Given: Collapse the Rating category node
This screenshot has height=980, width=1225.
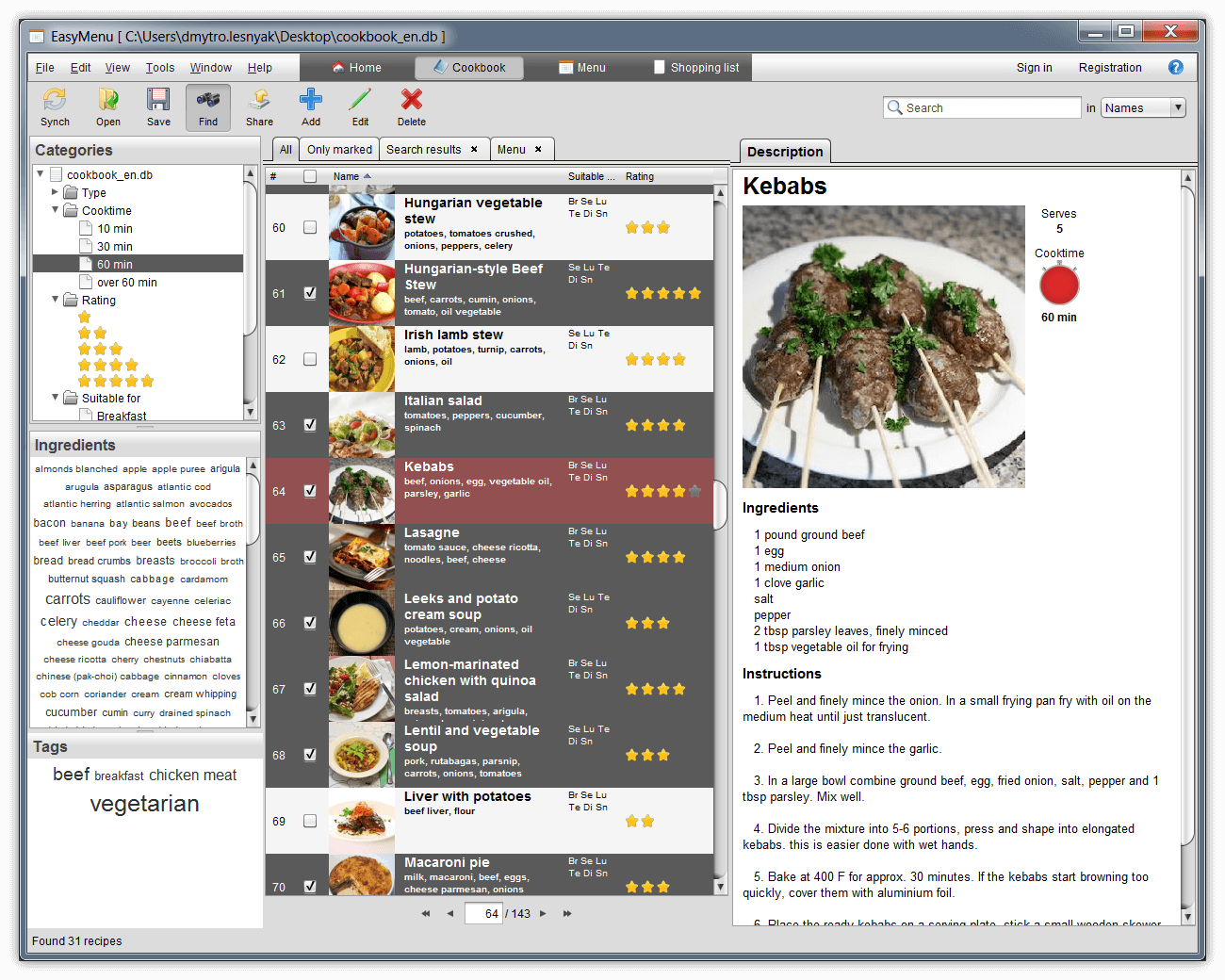Looking at the screenshot, I should click(55, 299).
